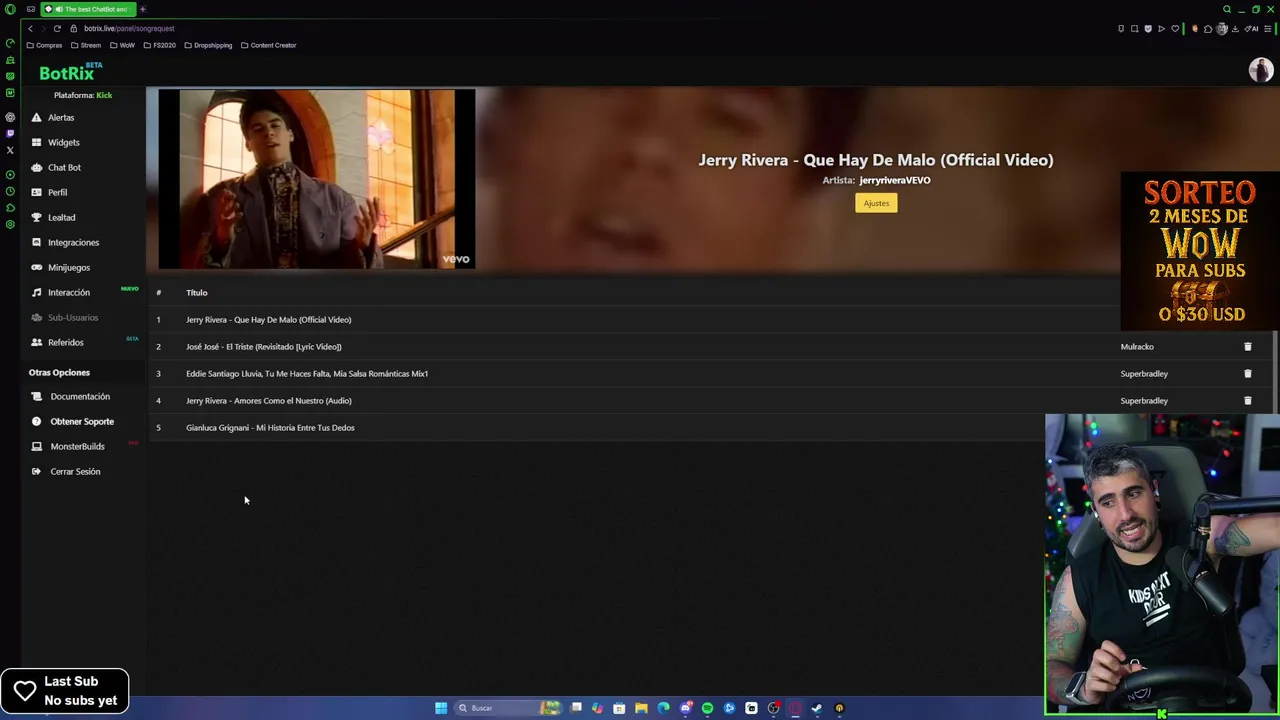Open the Integraciones section
This screenshot has width=1280, height=720.
[x=73, y=242]
